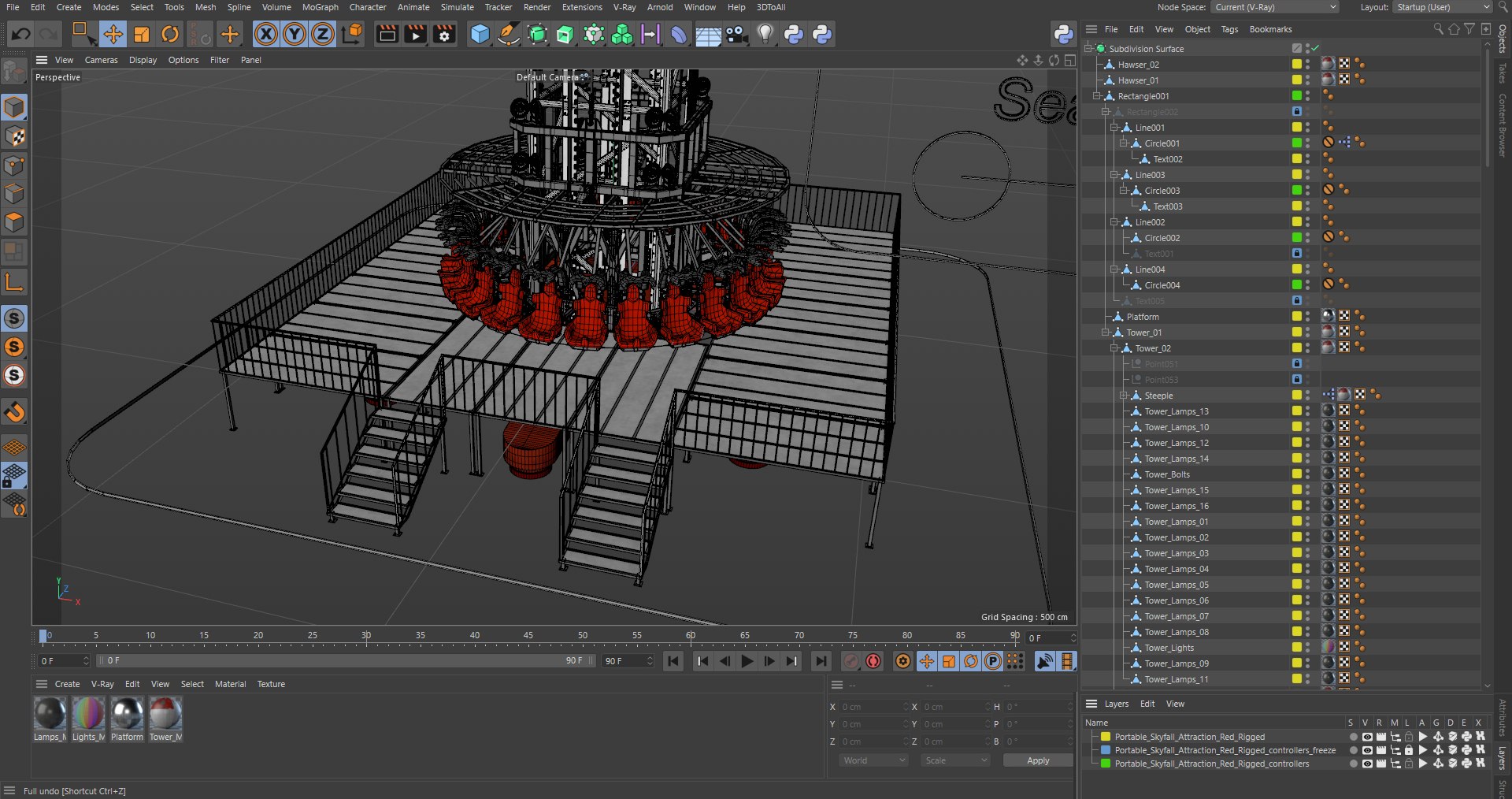Click the timeline playhead at frame 0

point(43,636)
